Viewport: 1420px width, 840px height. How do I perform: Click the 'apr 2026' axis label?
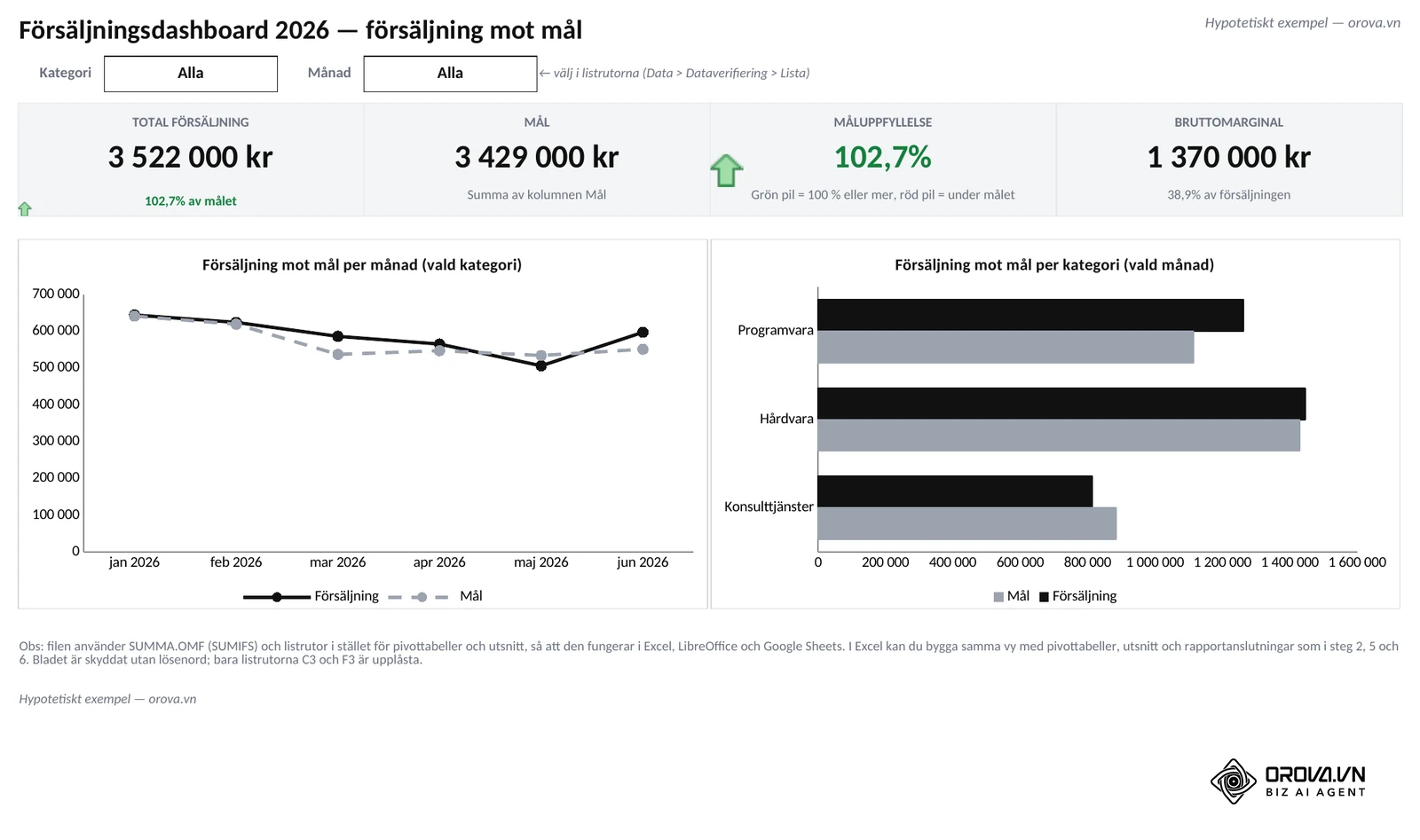(439, 562)
